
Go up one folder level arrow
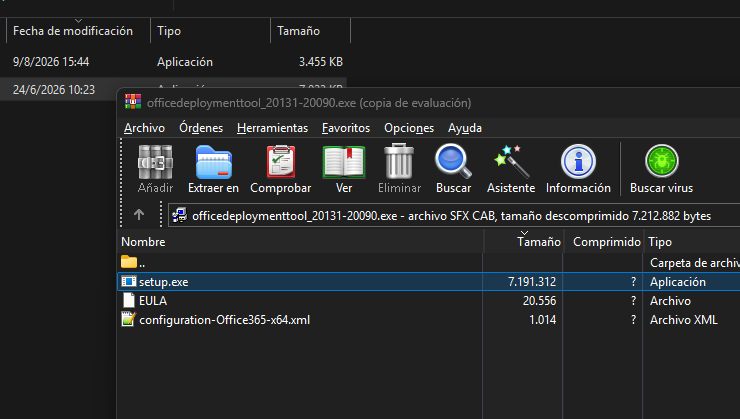(x=139, y=215)
